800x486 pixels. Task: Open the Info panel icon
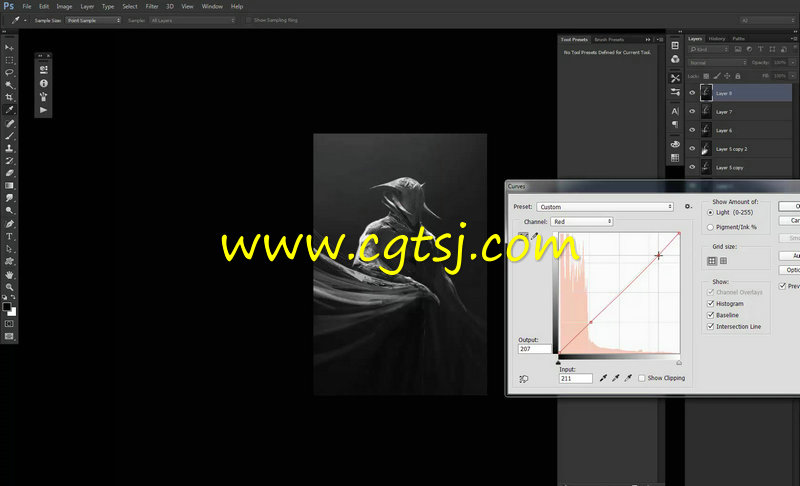coord(43,83)
